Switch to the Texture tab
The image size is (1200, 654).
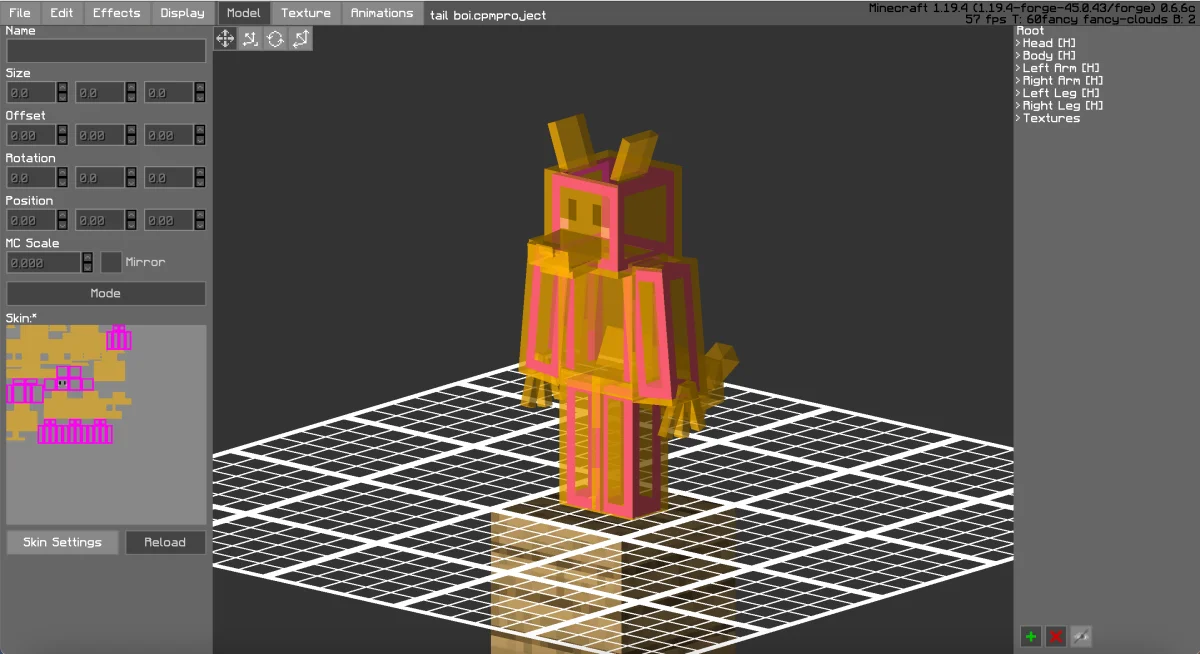(x=306, y=13)
